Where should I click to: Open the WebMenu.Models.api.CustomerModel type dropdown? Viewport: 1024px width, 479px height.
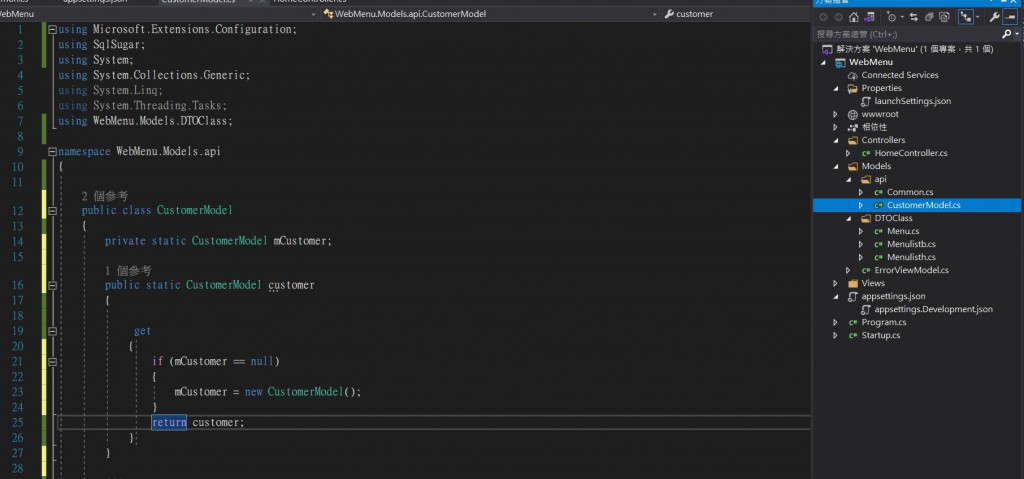coord(655,14)
